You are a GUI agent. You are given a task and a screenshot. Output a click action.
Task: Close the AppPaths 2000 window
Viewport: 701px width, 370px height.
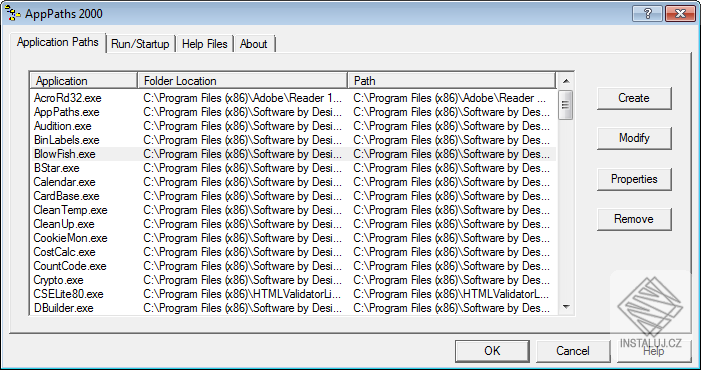click(680, 14)
